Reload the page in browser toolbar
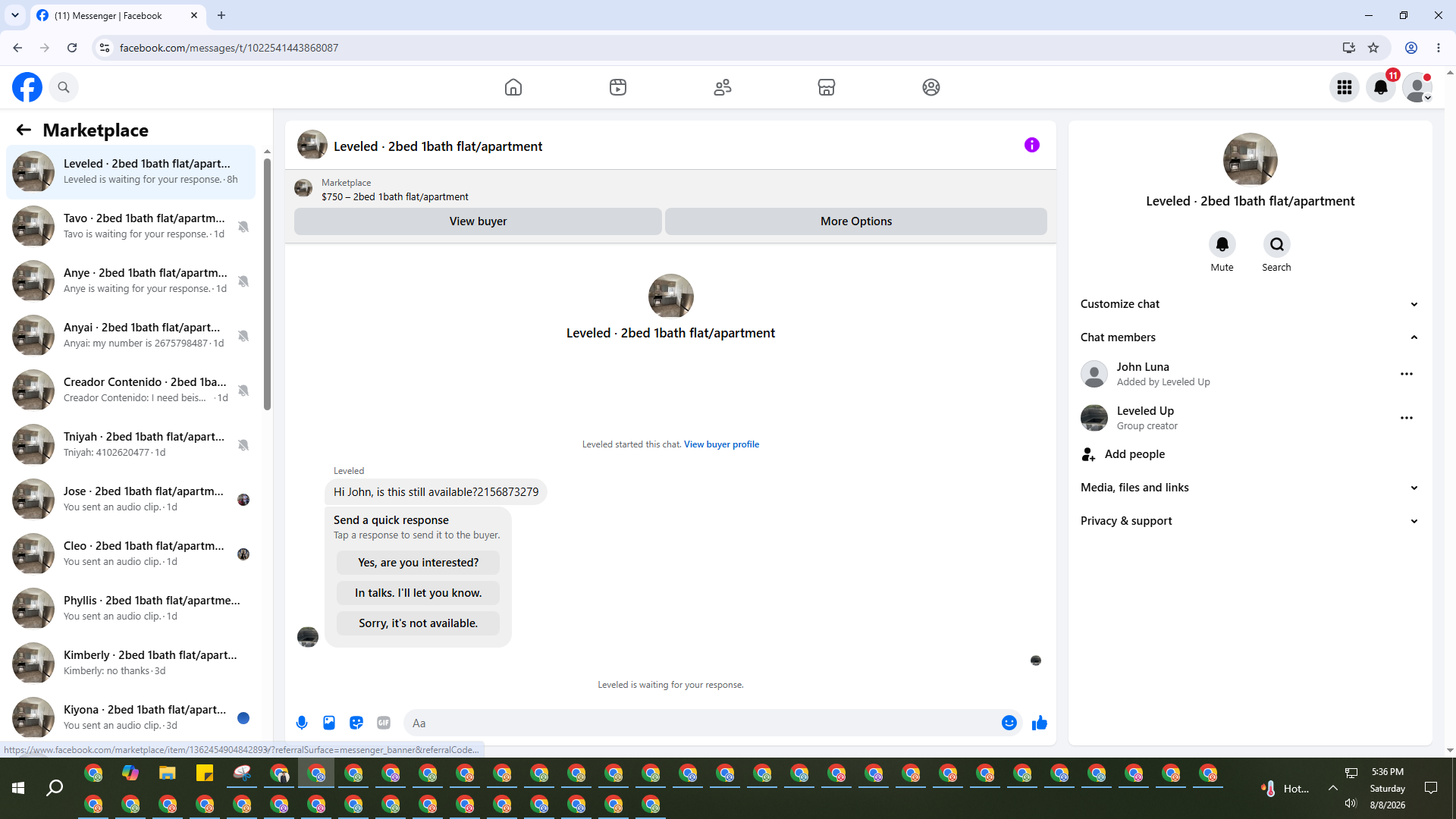 tap(72, 48)
